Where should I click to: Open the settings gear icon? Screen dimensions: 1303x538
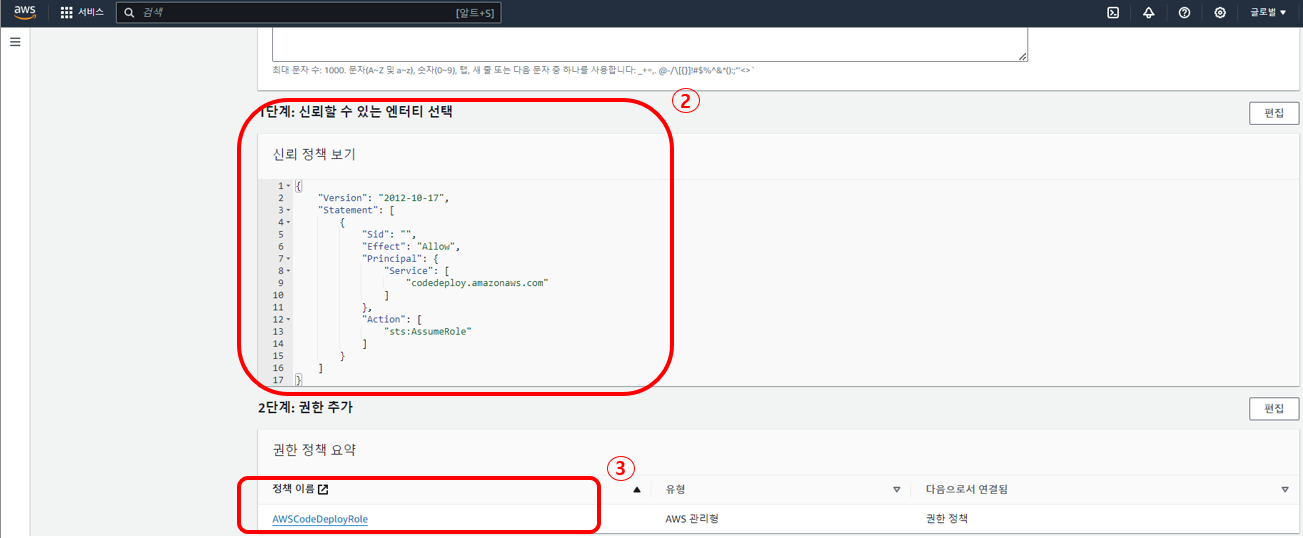coord(1220,13)
